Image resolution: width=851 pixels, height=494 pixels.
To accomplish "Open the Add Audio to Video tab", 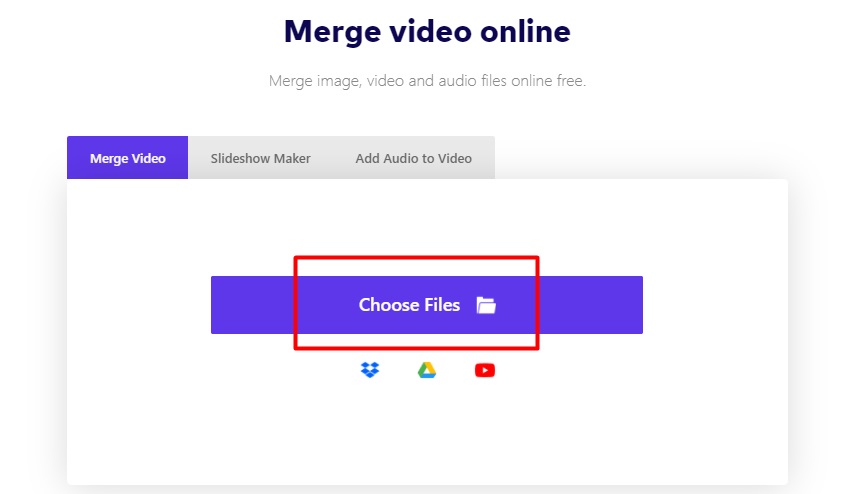I will (x=414, y=158).
